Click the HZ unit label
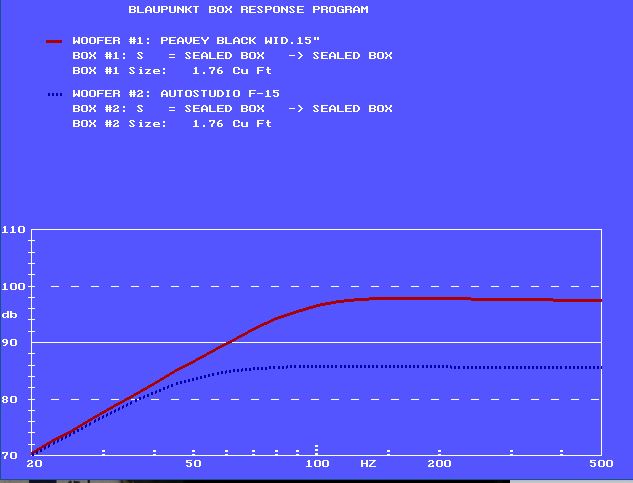This screenshot has width=633, height=483. (x=368, y=463)
